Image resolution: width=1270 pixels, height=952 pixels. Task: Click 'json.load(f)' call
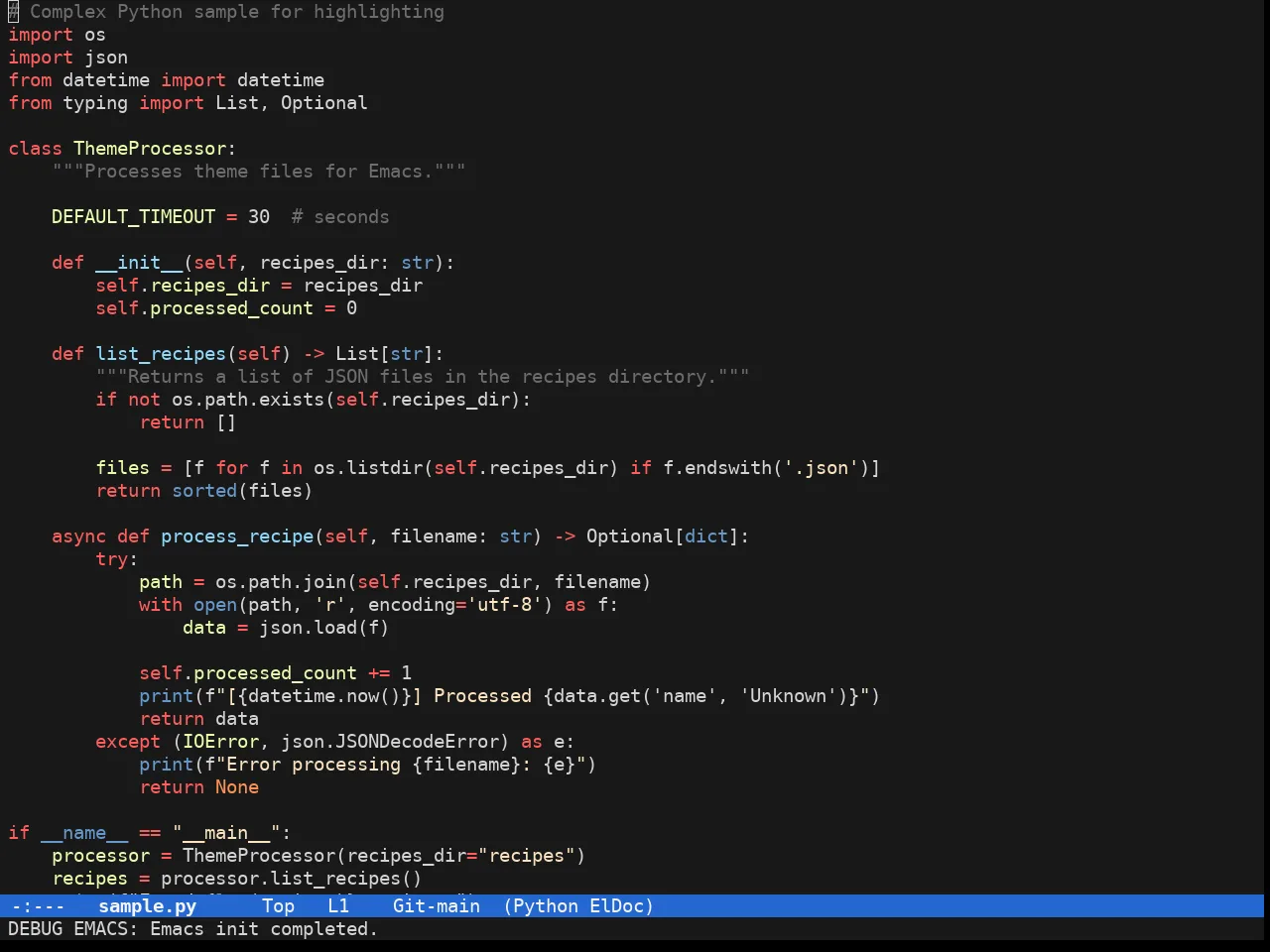tap(324, 628)
